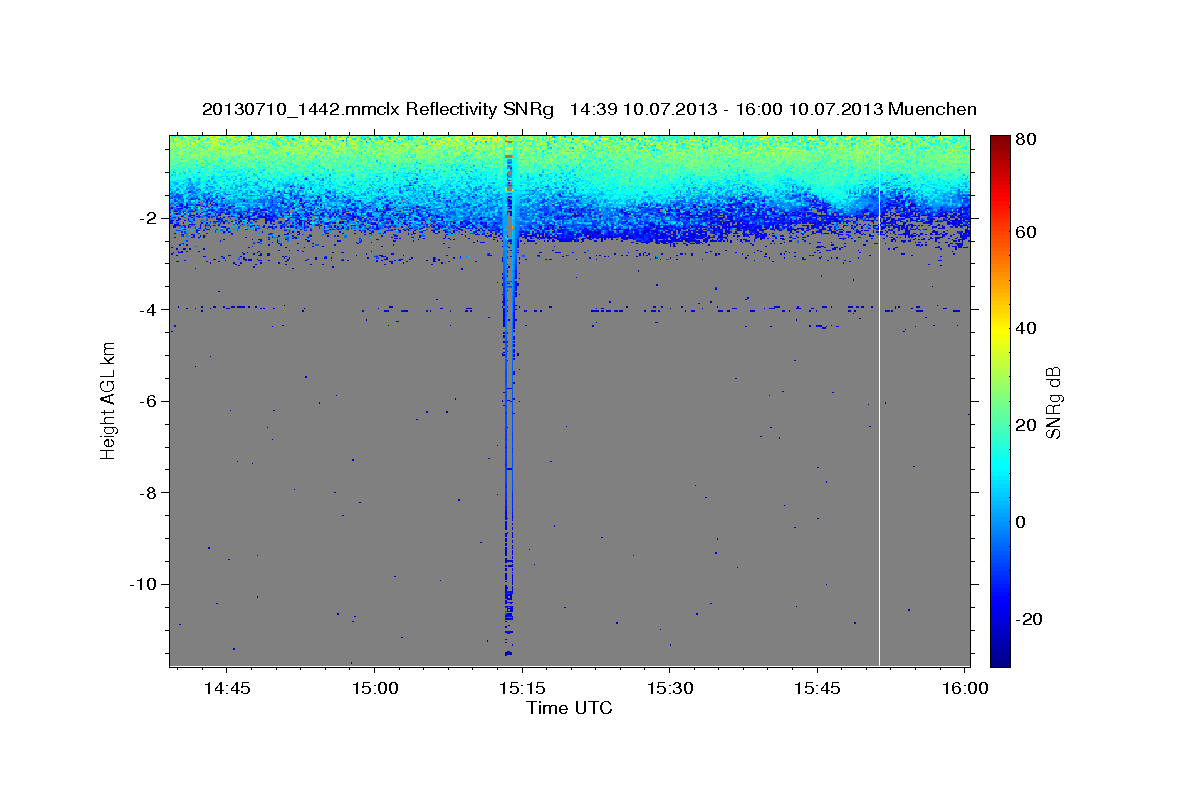1200x800 pixels.
Task: Click the 60 colorbar tick label
Action: (1027, 232)
